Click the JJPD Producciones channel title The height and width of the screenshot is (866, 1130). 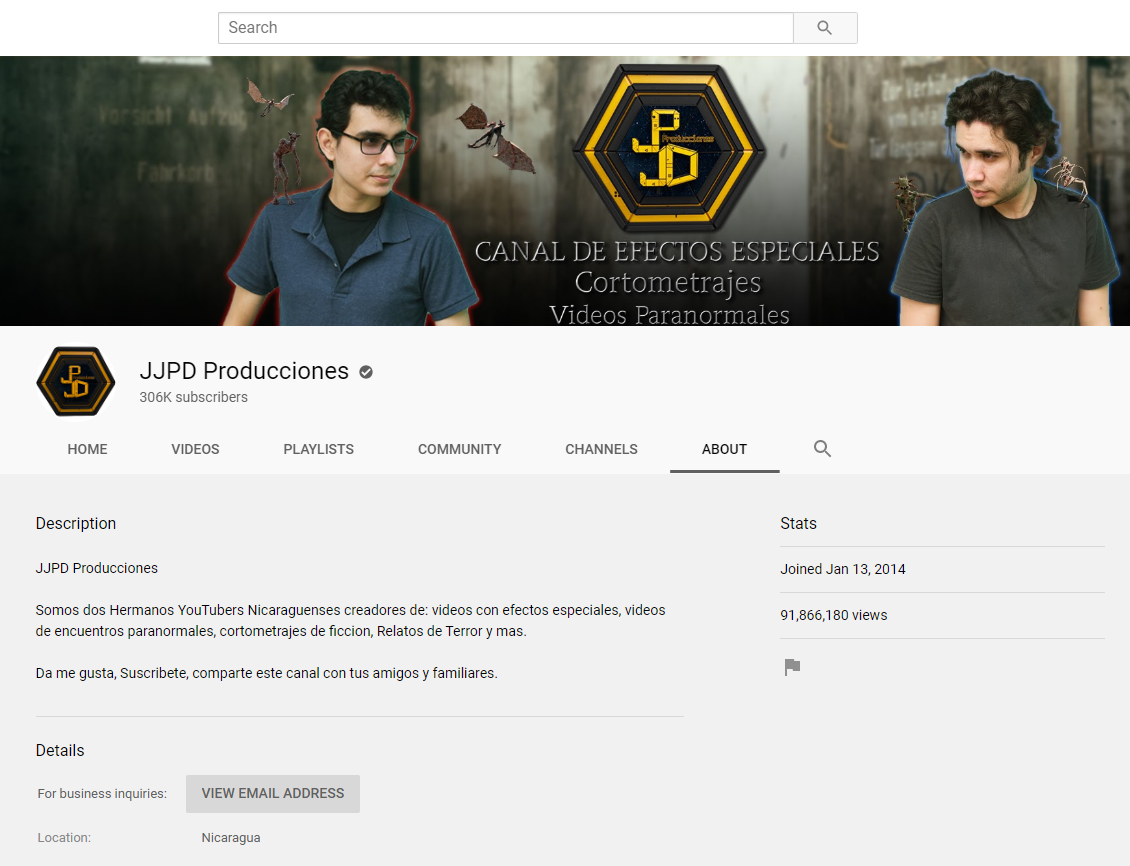click(x=244, y=370)
